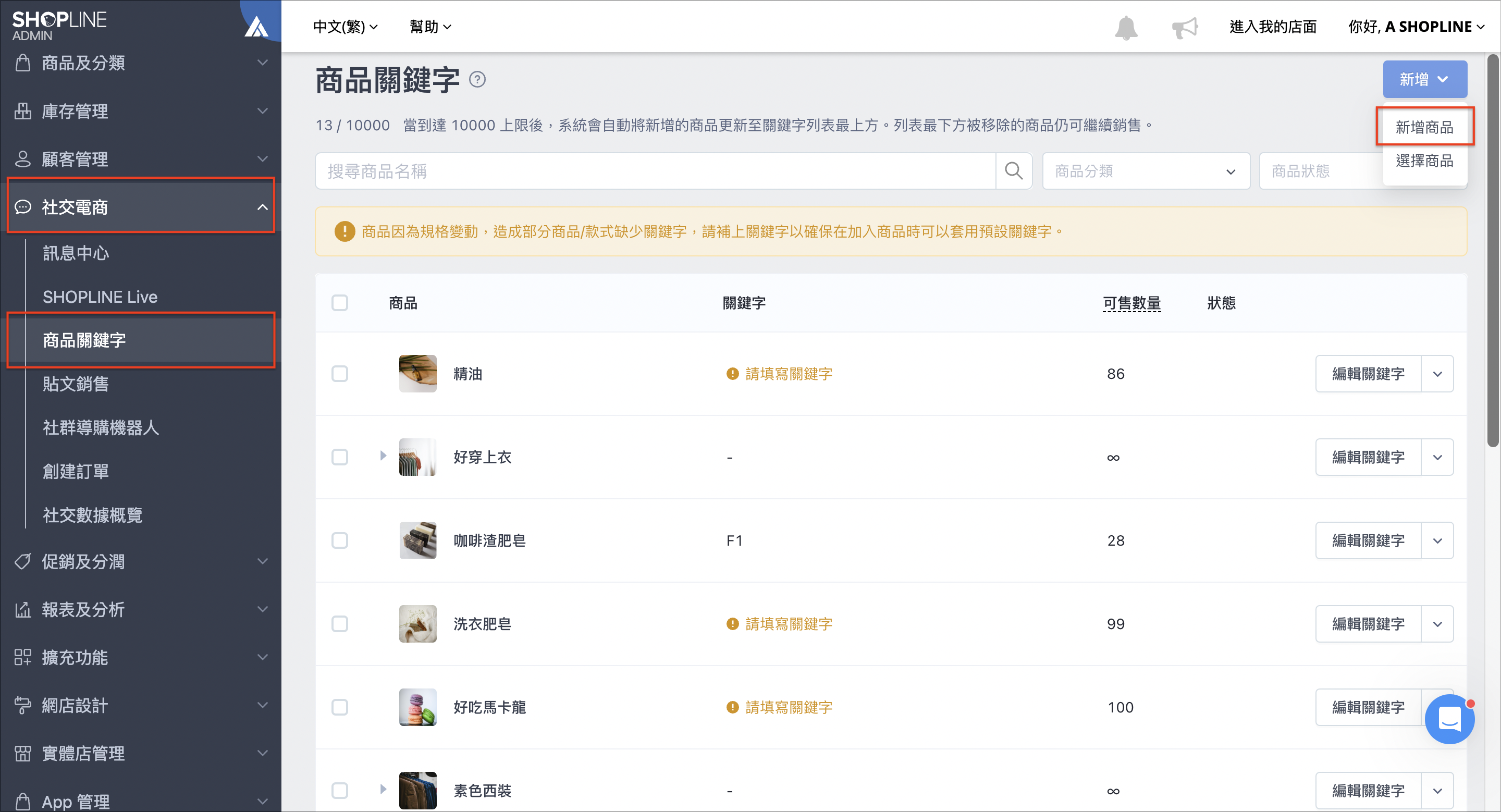Click the person icon for 顧客管理
Screen dimensions: 1501x812
pos(23,158)
